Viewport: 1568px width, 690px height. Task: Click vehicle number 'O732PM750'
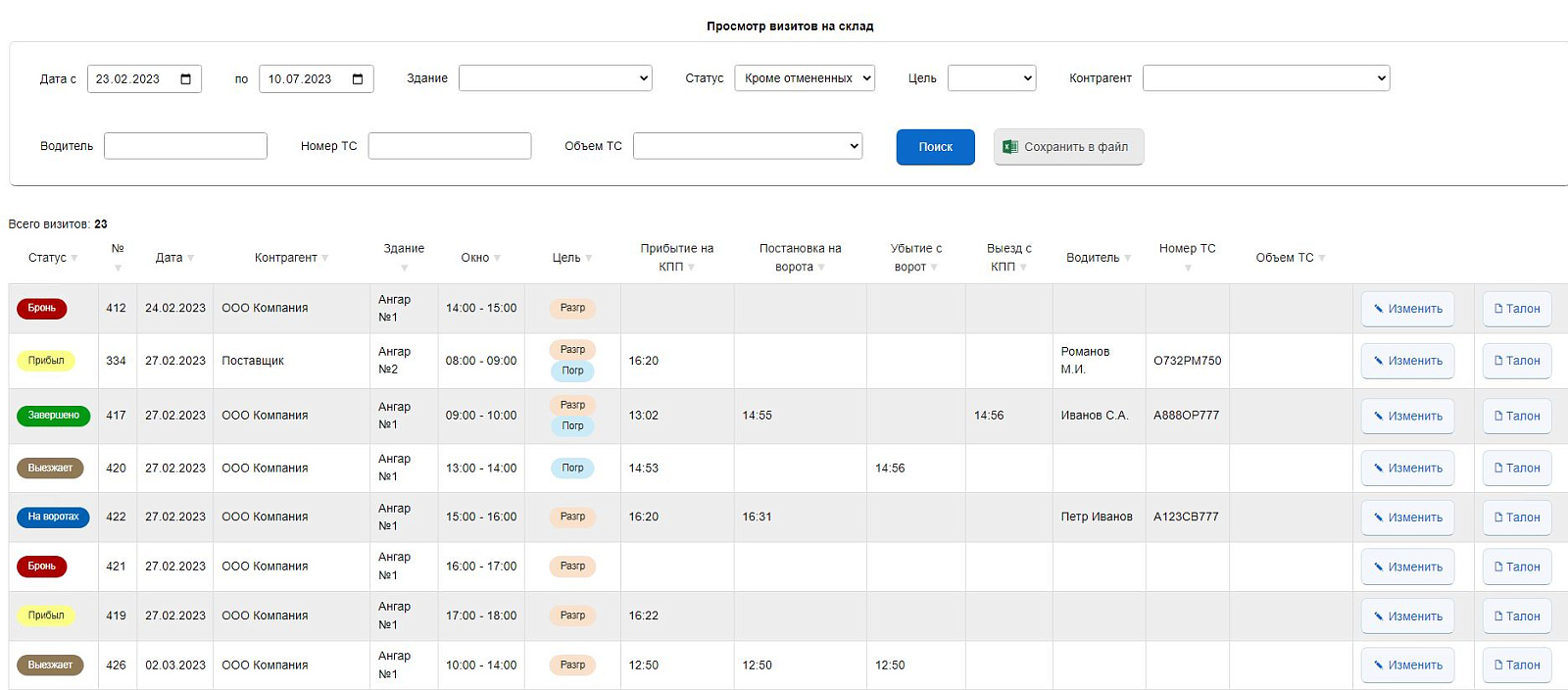click(1187, 361)
